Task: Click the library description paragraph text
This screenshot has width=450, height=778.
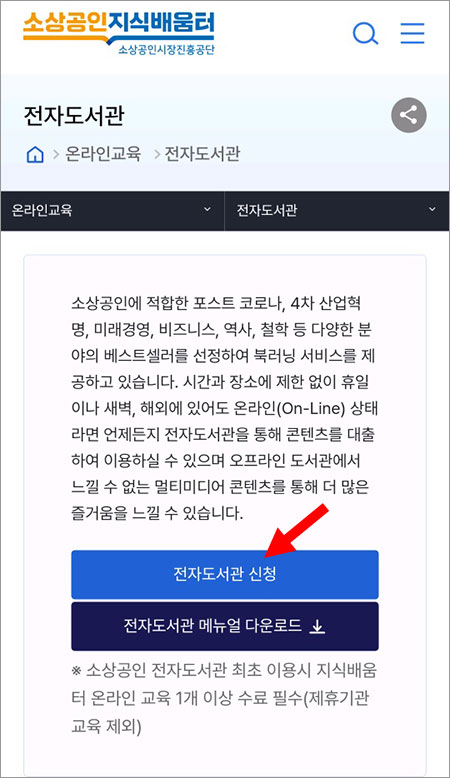Action: [x=225, y=408]
